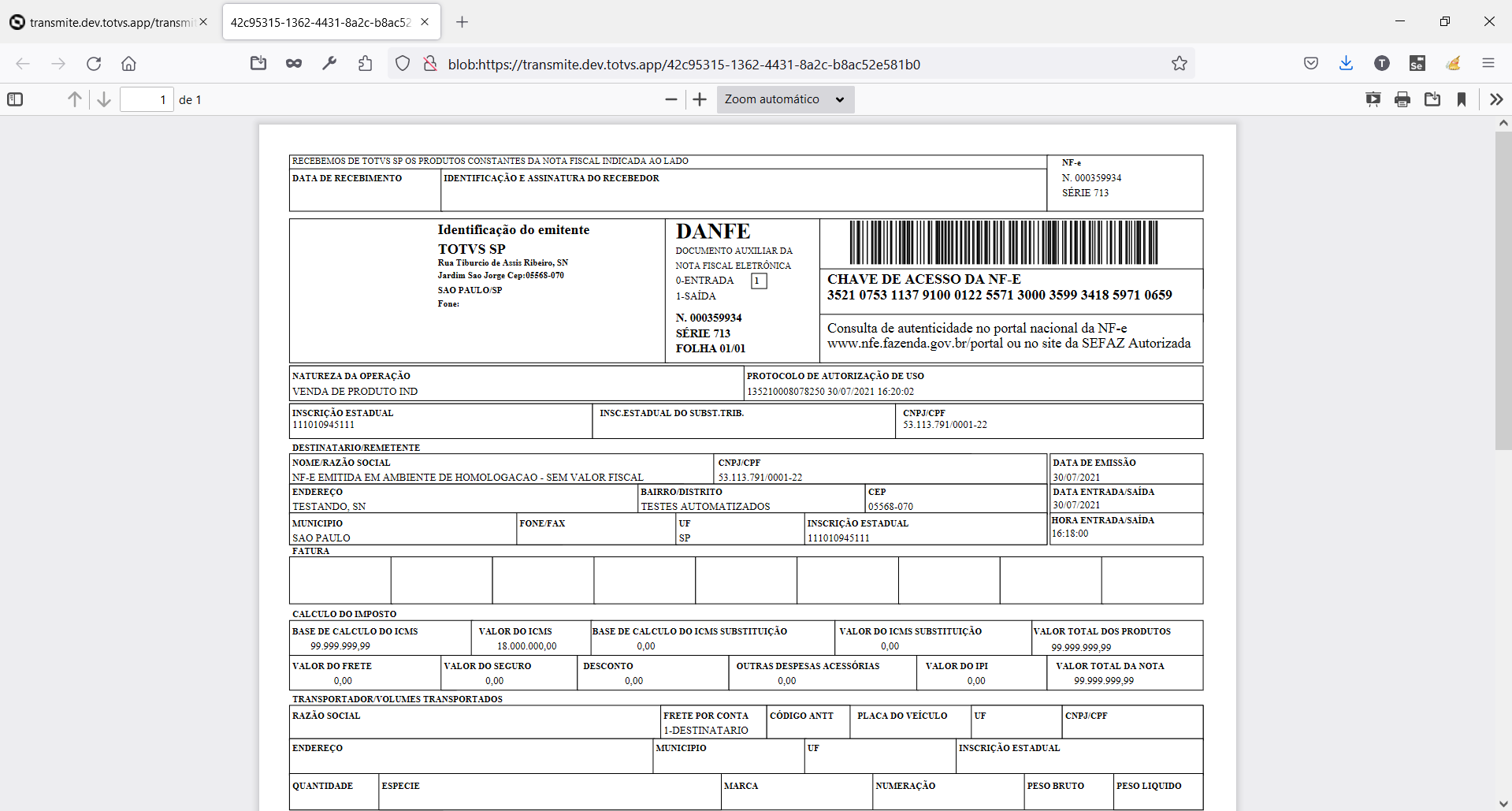The image size is (1512, 811).
Task: Click VALOR DO ICMS value 18.000.000,00
Action: pyautogui.click(x=526, y=646)
